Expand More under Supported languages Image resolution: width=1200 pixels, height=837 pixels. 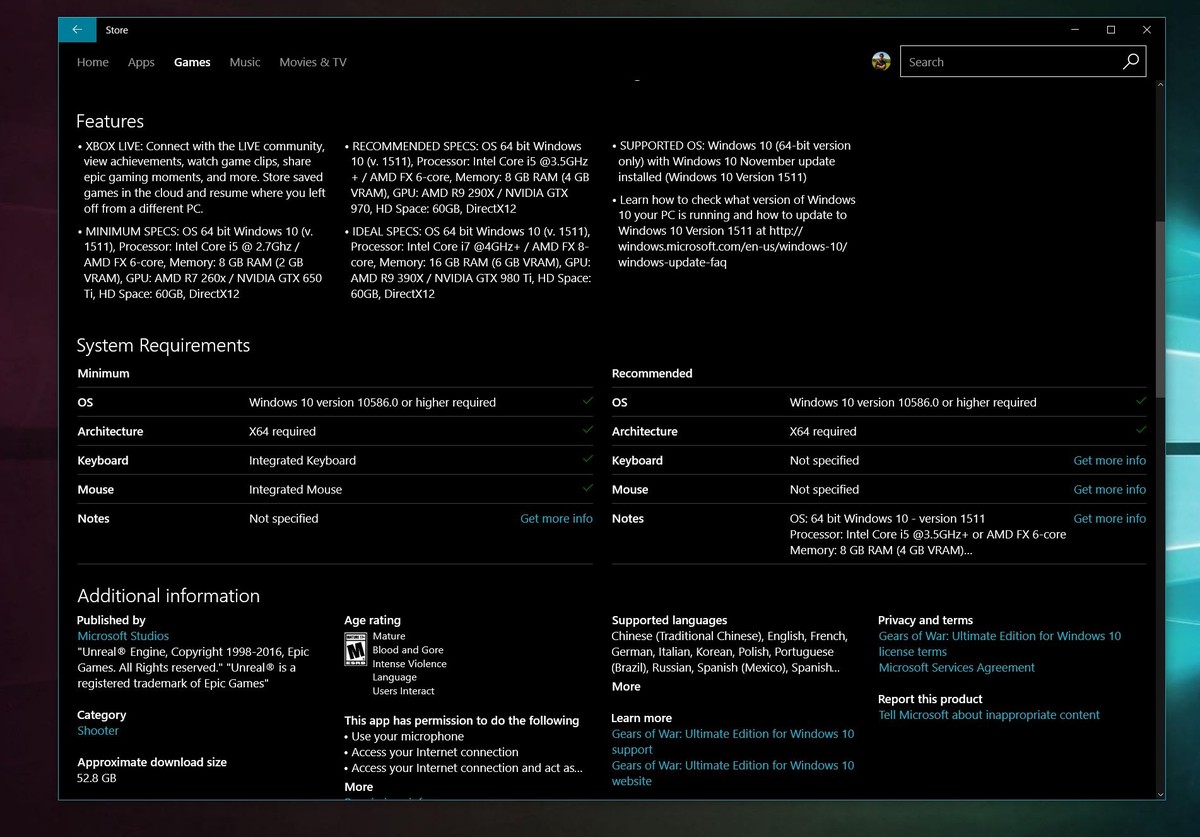coord(626,686)
